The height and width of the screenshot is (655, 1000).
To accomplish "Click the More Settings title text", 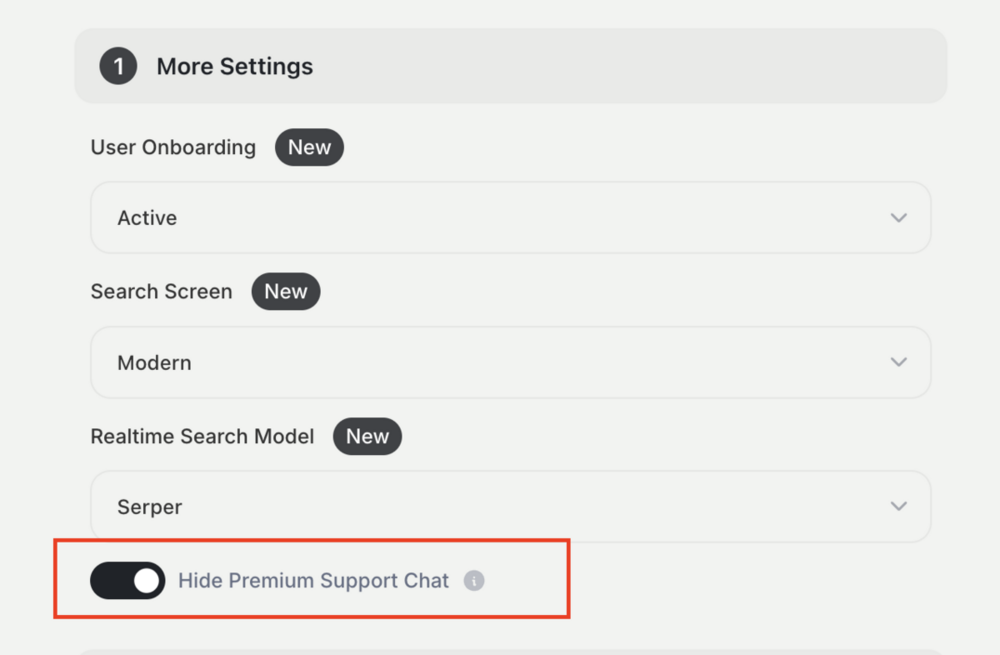I will click(x=234, y=67).
